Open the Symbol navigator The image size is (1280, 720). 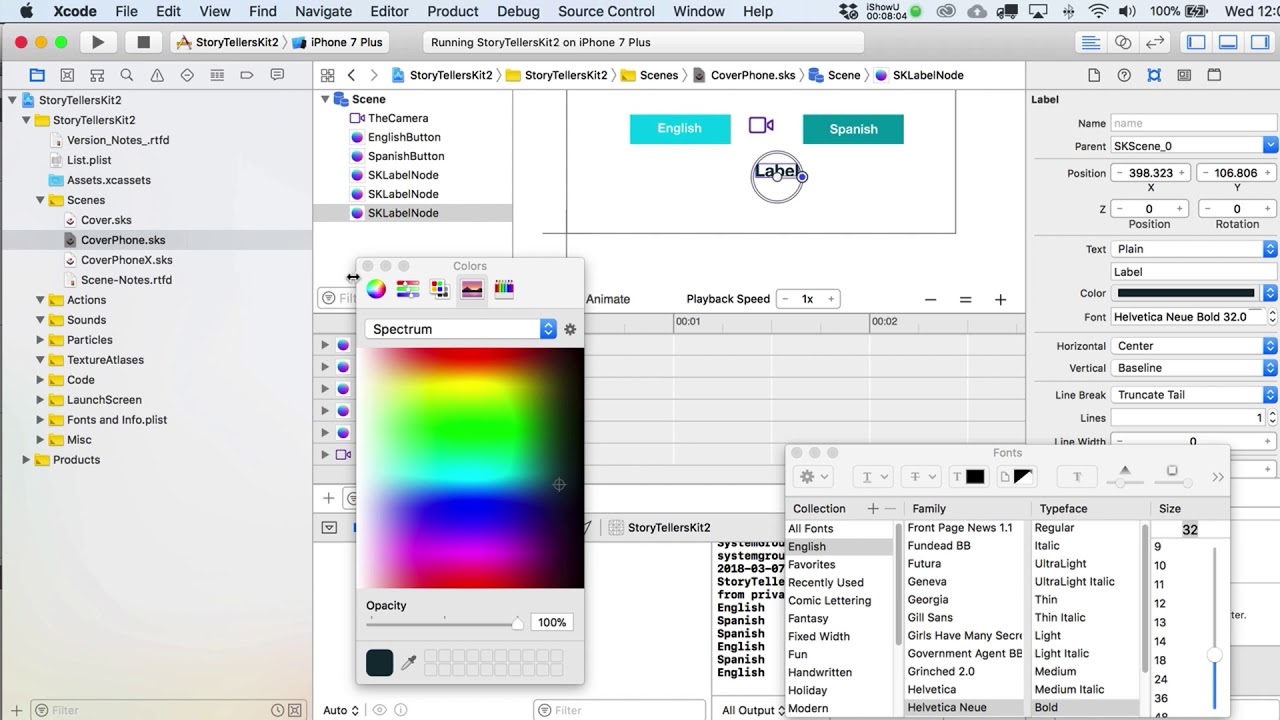tap(97, 75)
